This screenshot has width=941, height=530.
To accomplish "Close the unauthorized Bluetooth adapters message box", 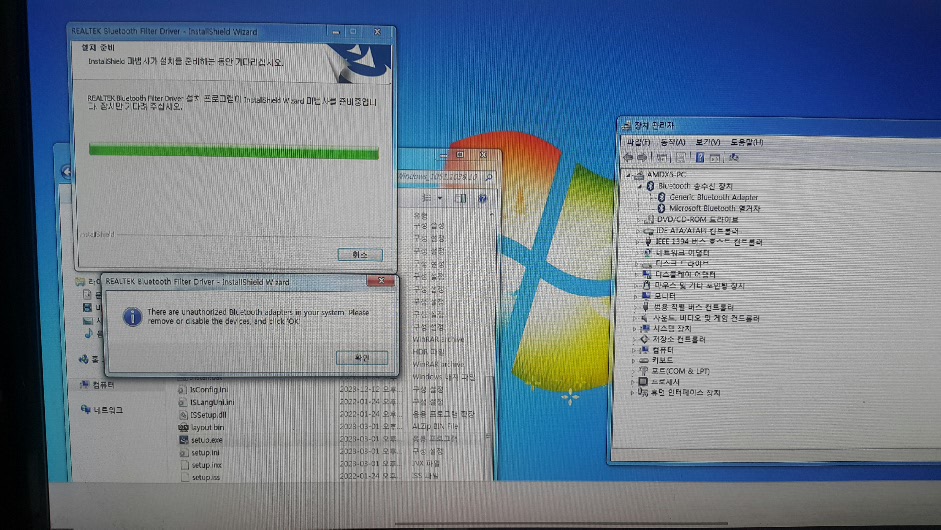I will pyautogui.click(x=380, y=281).
